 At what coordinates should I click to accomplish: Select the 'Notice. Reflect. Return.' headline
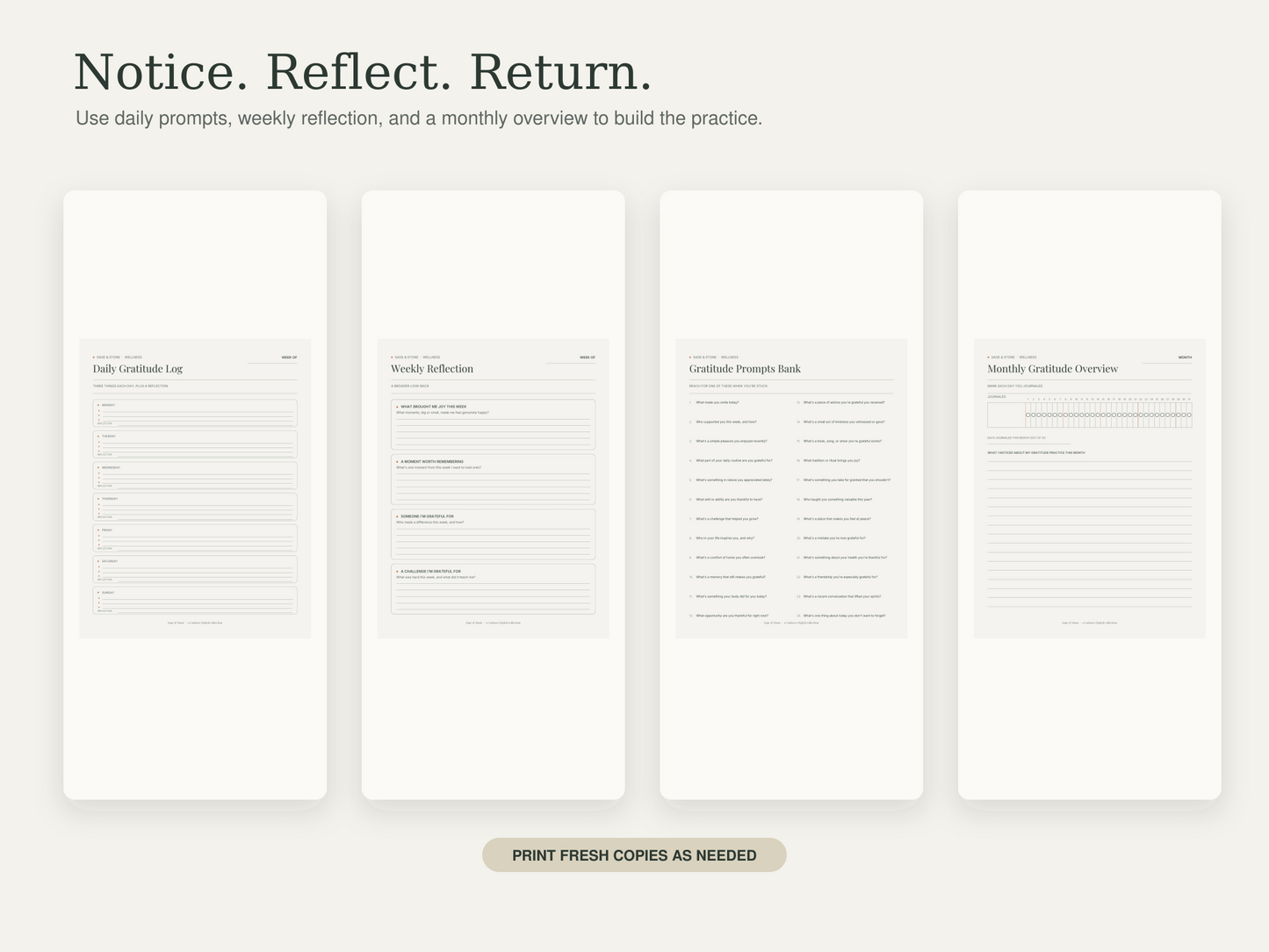363,72
